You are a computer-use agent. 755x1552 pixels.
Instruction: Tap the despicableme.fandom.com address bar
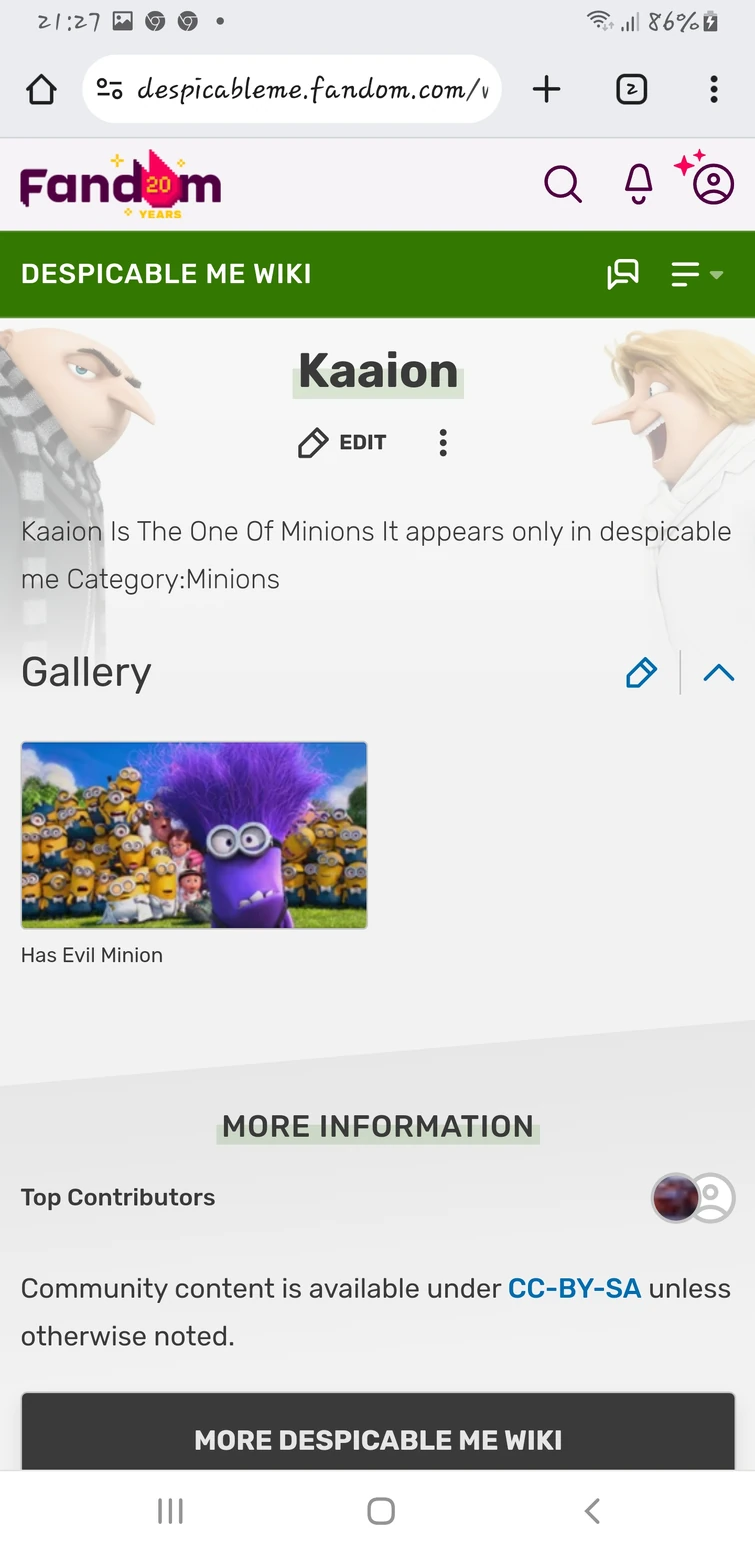click(x=292, y=90)
